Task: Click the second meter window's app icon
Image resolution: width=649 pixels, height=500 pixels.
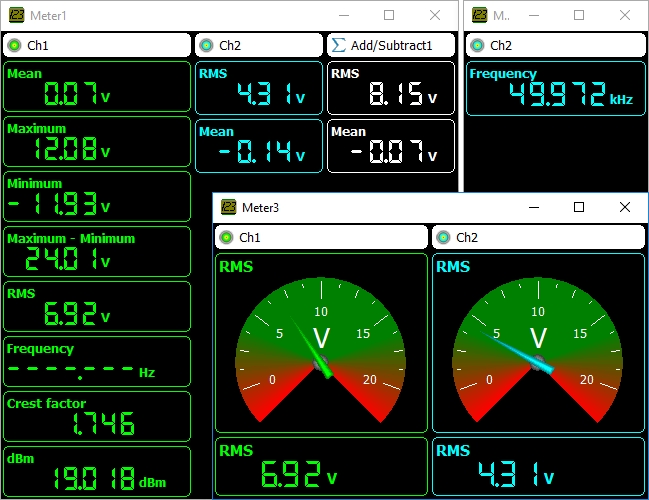Action: point(479,15)
